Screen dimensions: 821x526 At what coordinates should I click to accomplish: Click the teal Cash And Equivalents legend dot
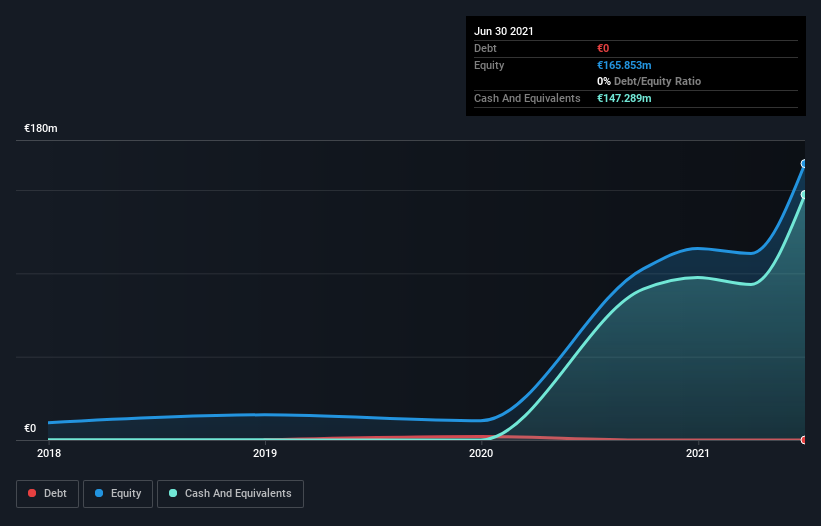(173, 493)
